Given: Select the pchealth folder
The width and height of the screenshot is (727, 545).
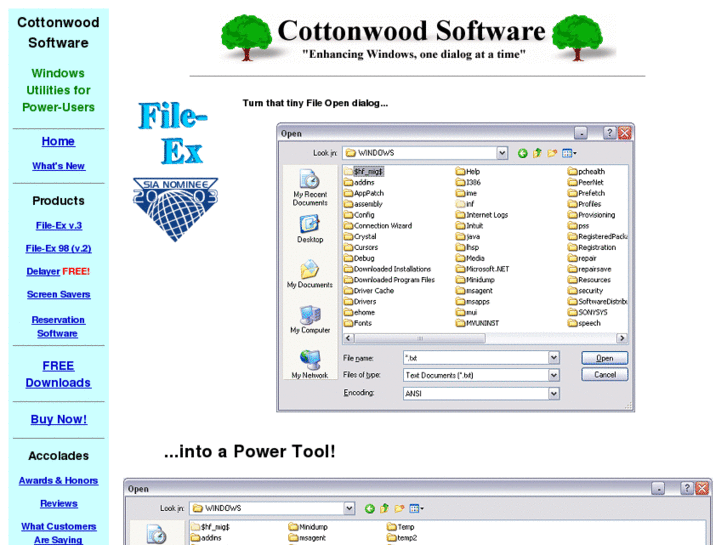Looking at the screenshot, I should pyautogui.click(x=587, y=172).
